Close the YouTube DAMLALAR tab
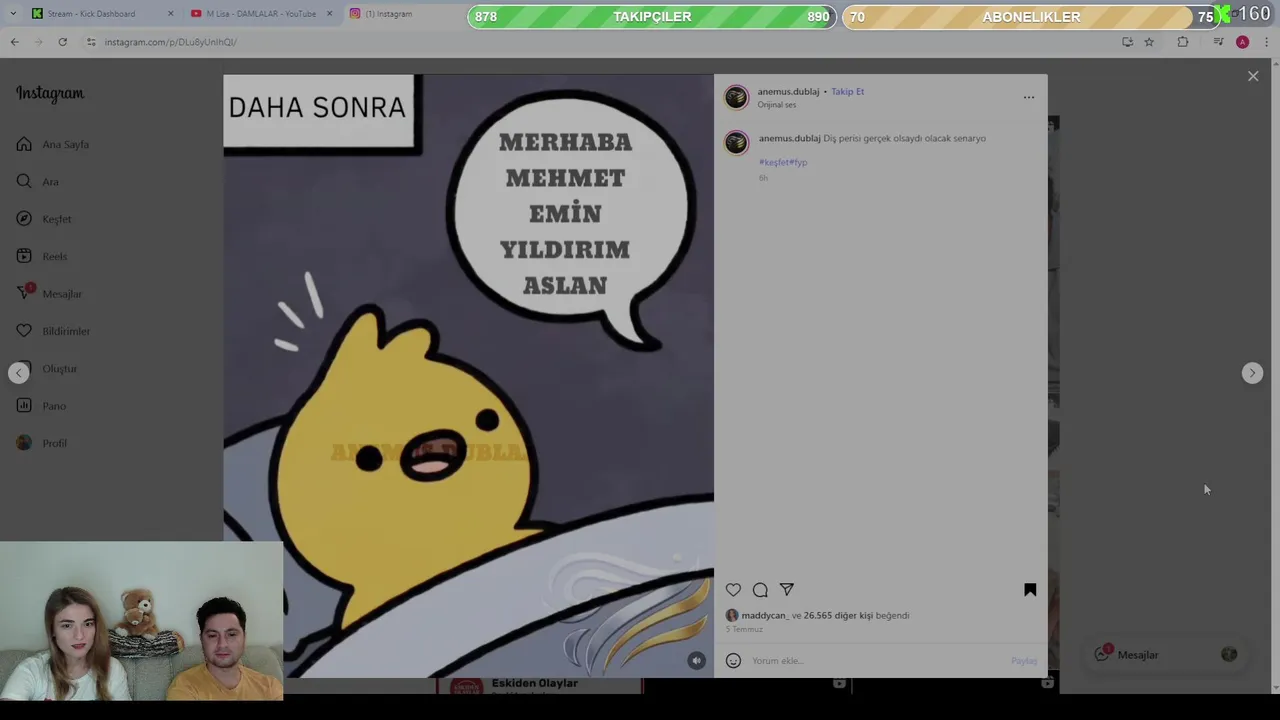This screenshot has height=720, width=1280. 329,14
